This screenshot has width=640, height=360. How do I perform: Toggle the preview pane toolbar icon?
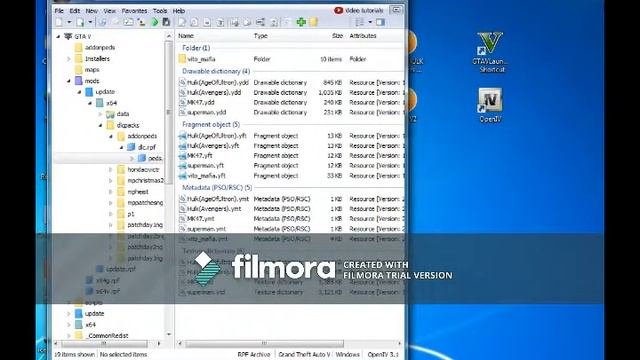click(380, 22)
